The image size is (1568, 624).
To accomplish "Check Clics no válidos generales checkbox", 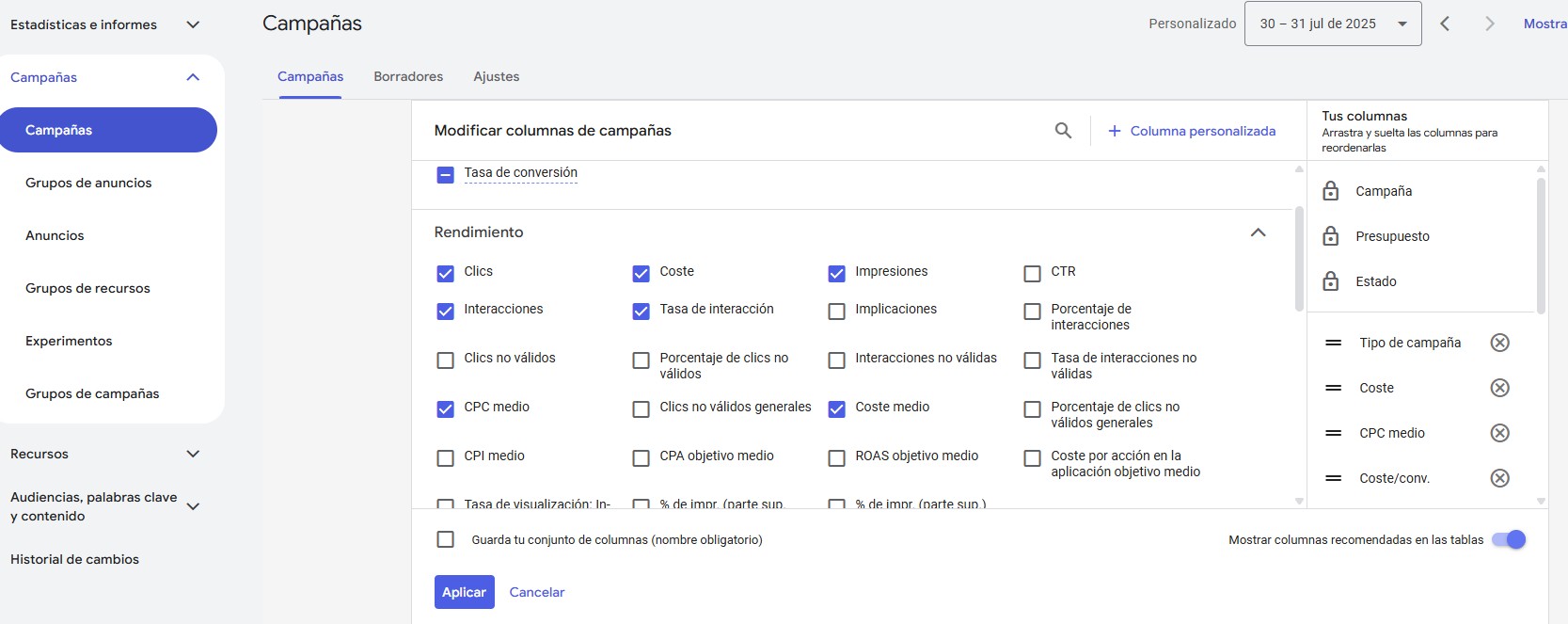I will tap(641, 409).
